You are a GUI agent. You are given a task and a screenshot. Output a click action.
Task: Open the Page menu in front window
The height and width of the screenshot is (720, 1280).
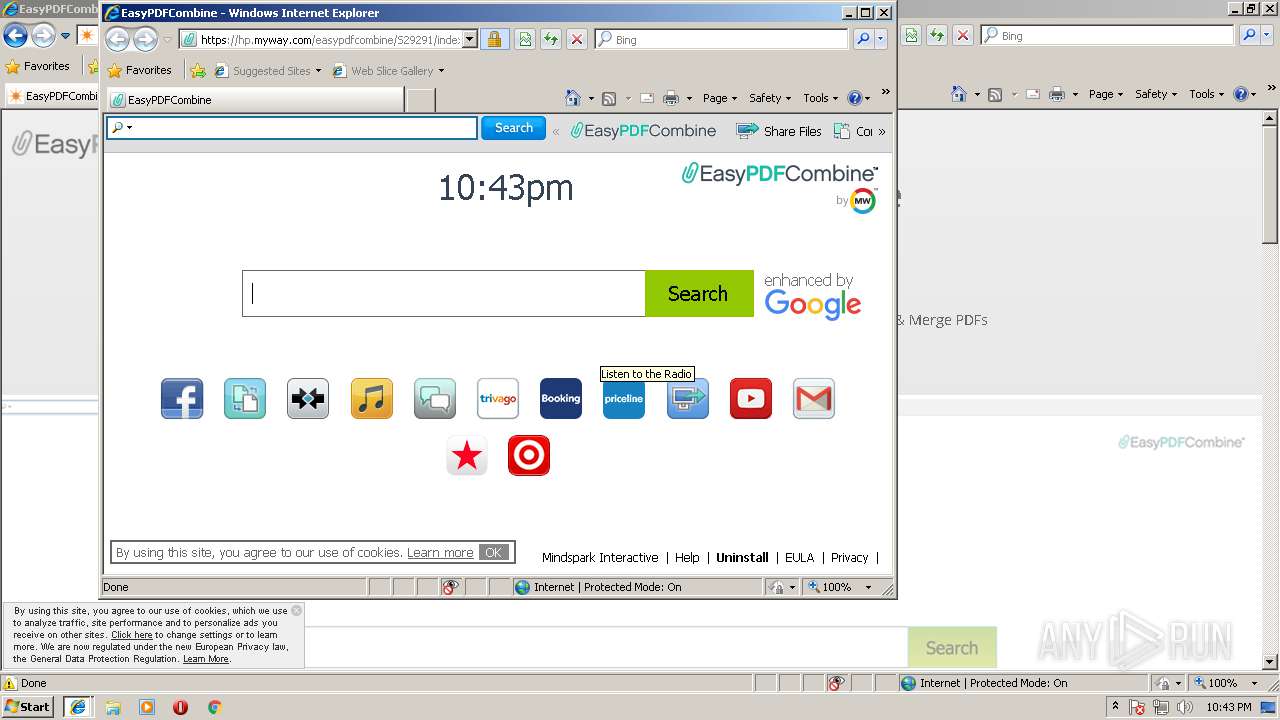[720, 98]
